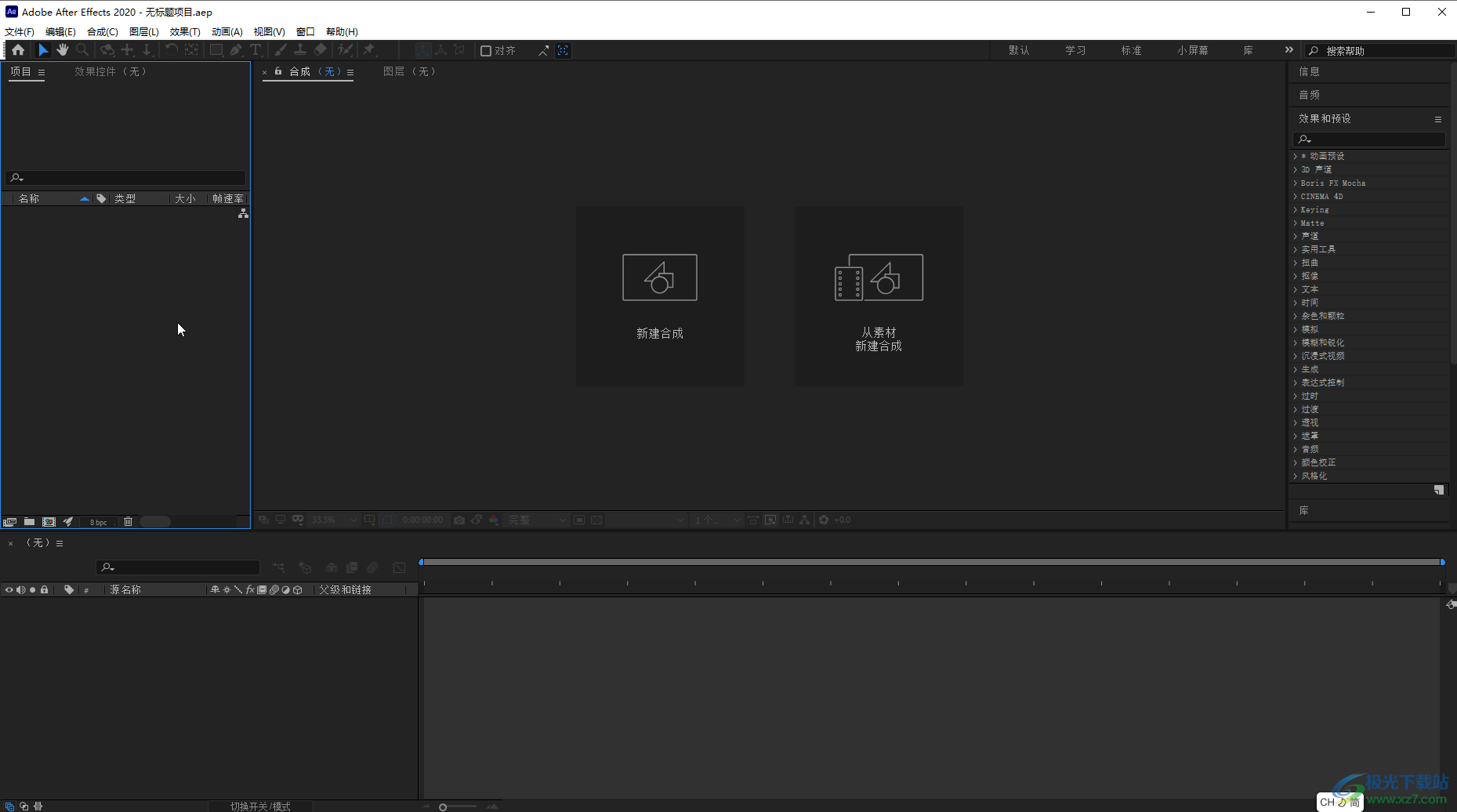This screenshot has height=812, width=1457.
Task: Select the Rectangle shape tool
Action: 216,50
